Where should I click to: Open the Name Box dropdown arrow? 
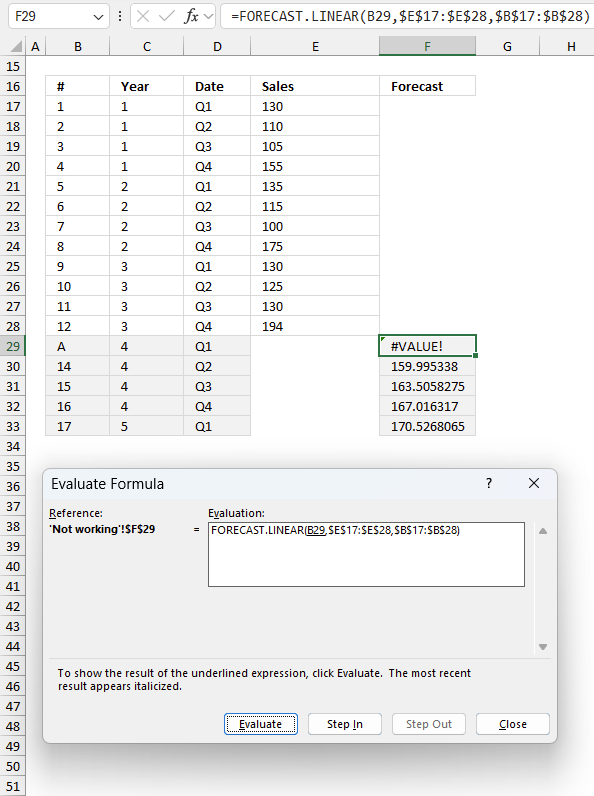(x=98, y=17)
